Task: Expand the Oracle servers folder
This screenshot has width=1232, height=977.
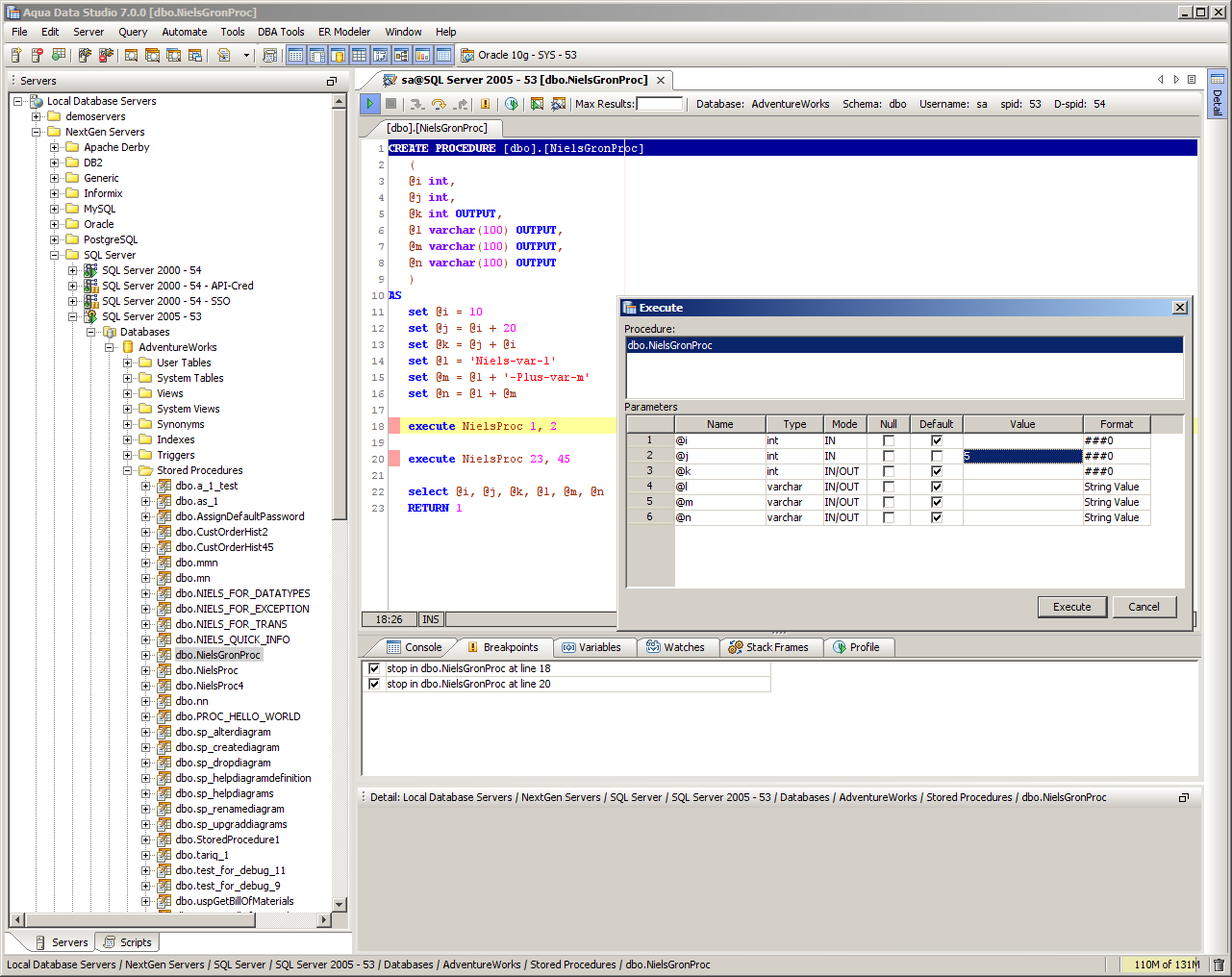Action: [x=55, y=224]
